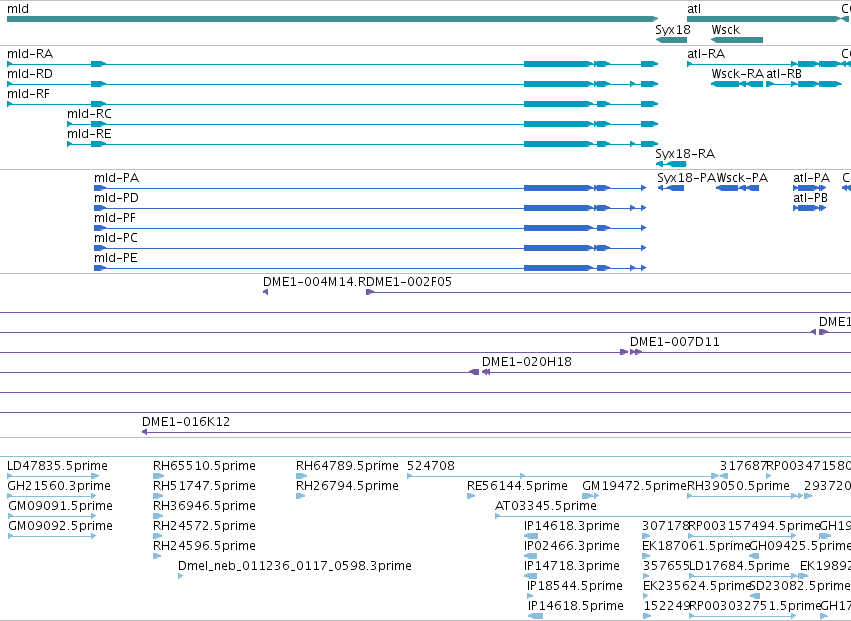Open the mld-PA protein feature
This screenshot has width=851, height=621.
tap(370, 188)
